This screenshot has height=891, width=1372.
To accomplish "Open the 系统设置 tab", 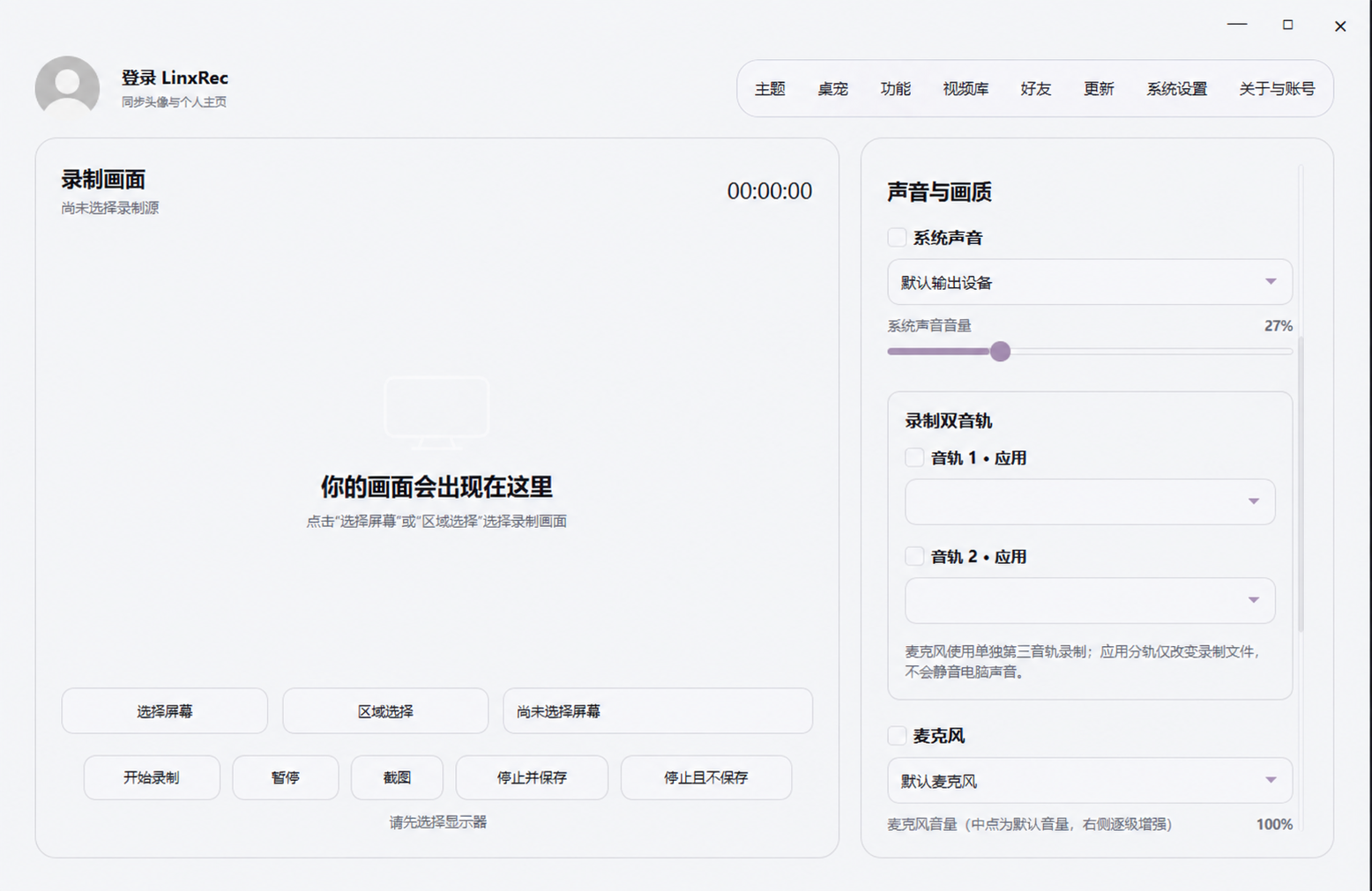I will coord(1176,89).
